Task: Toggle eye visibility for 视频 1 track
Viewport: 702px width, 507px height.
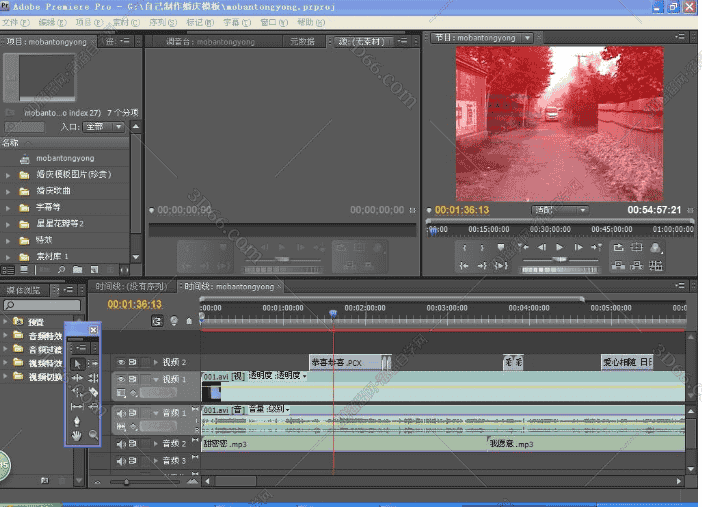Action: coord(122,380)
